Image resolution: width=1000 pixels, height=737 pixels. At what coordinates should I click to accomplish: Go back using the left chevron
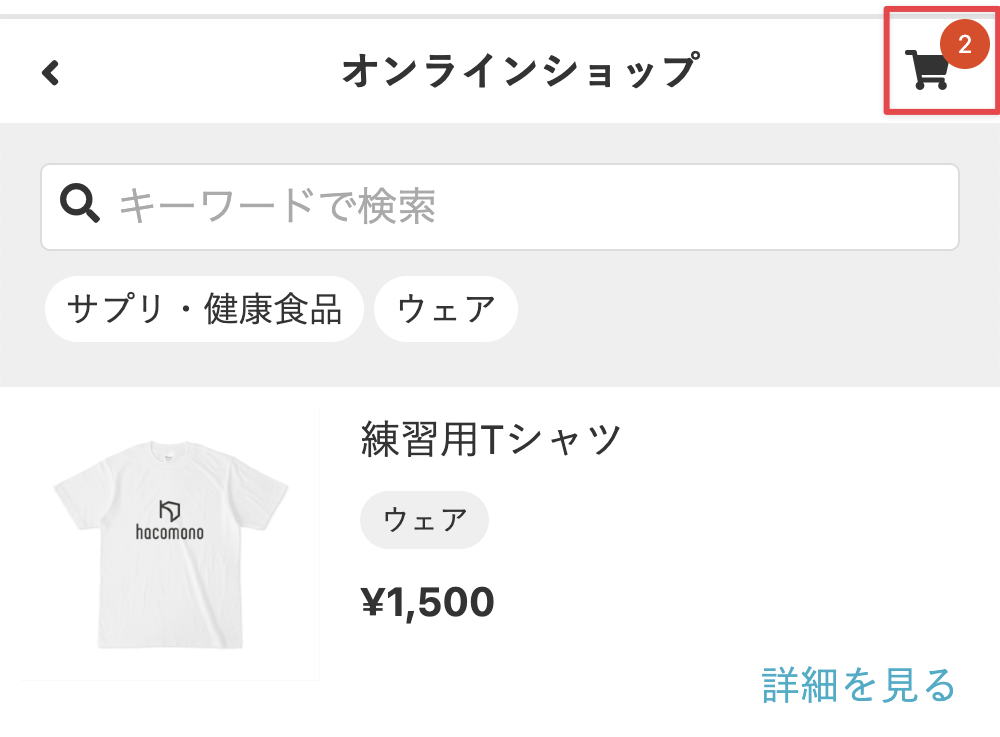coord(51,72)
